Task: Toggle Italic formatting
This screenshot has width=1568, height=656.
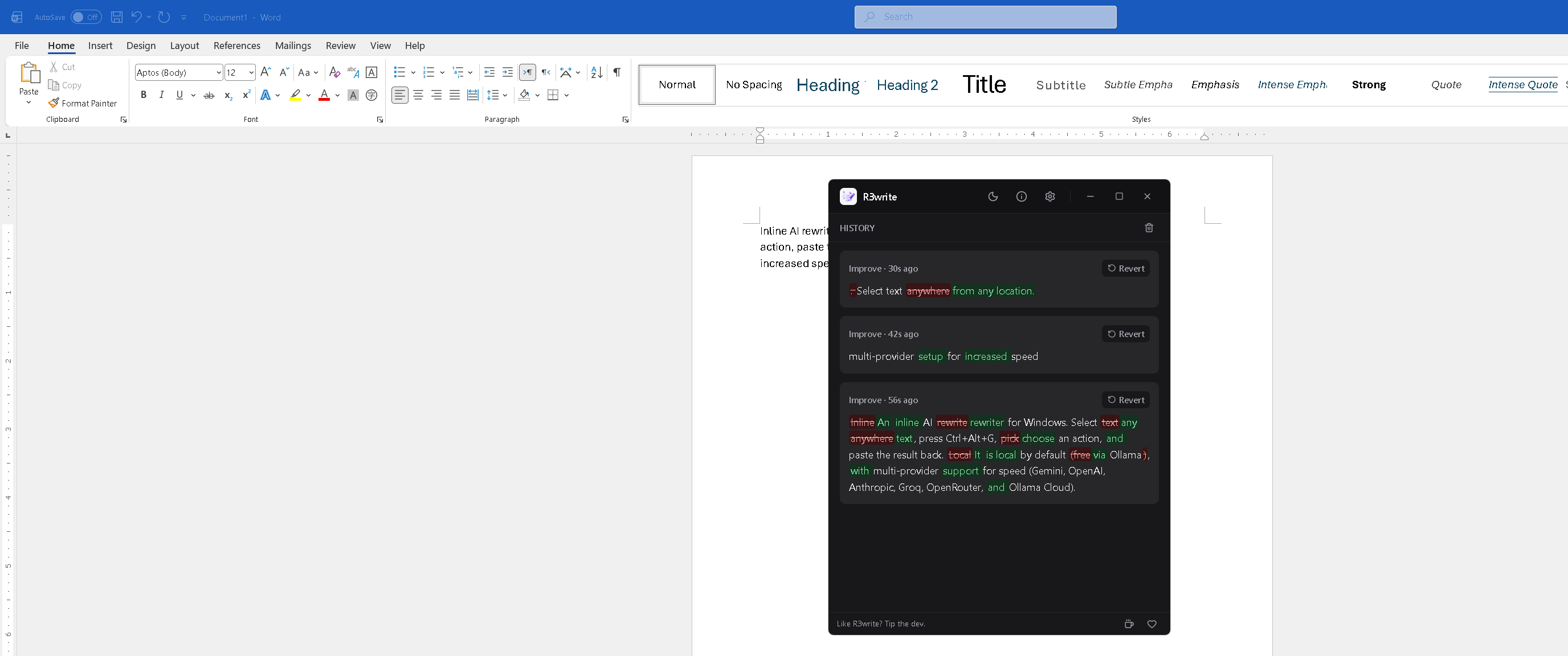Action: click(x=161, y=96)
